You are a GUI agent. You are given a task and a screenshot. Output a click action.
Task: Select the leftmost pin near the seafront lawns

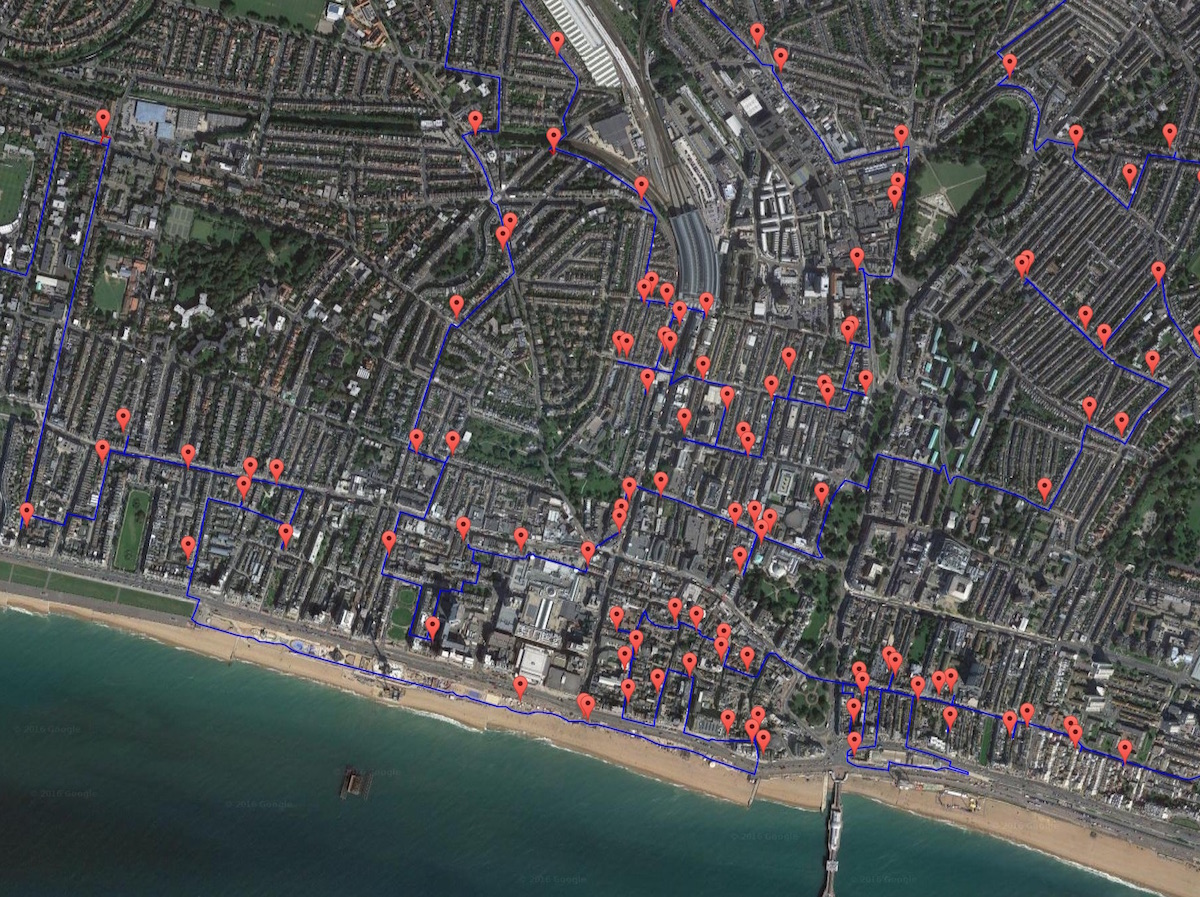27,514
